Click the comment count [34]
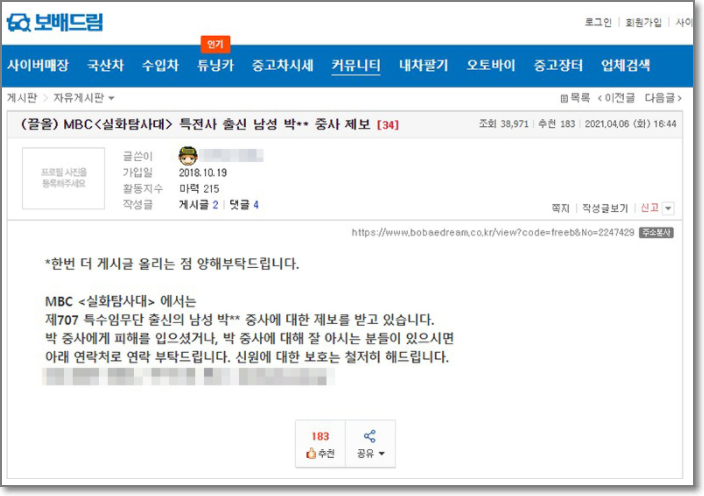This screenshot has height=496, width=704. [x=388, y=125]
